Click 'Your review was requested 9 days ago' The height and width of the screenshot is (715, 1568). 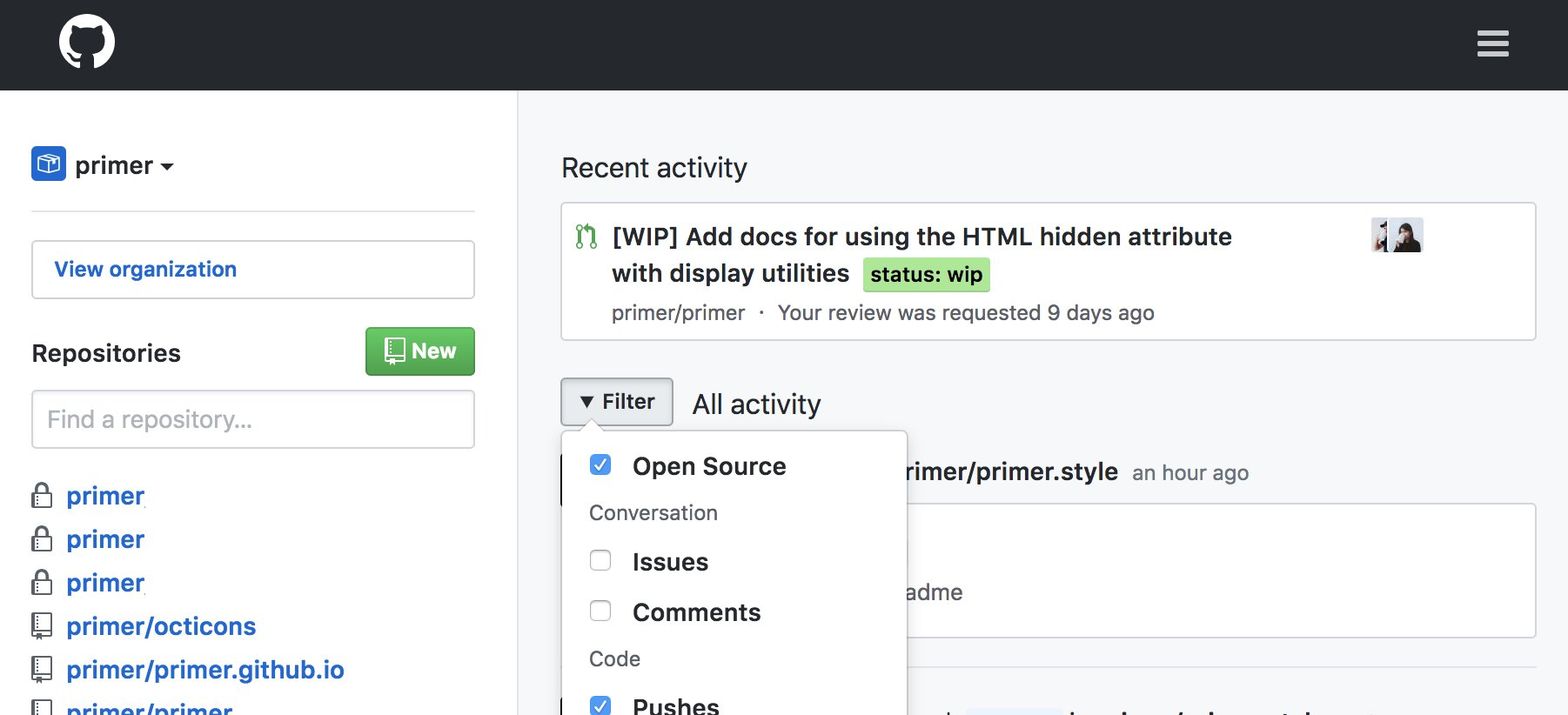(x=966, y=313)
